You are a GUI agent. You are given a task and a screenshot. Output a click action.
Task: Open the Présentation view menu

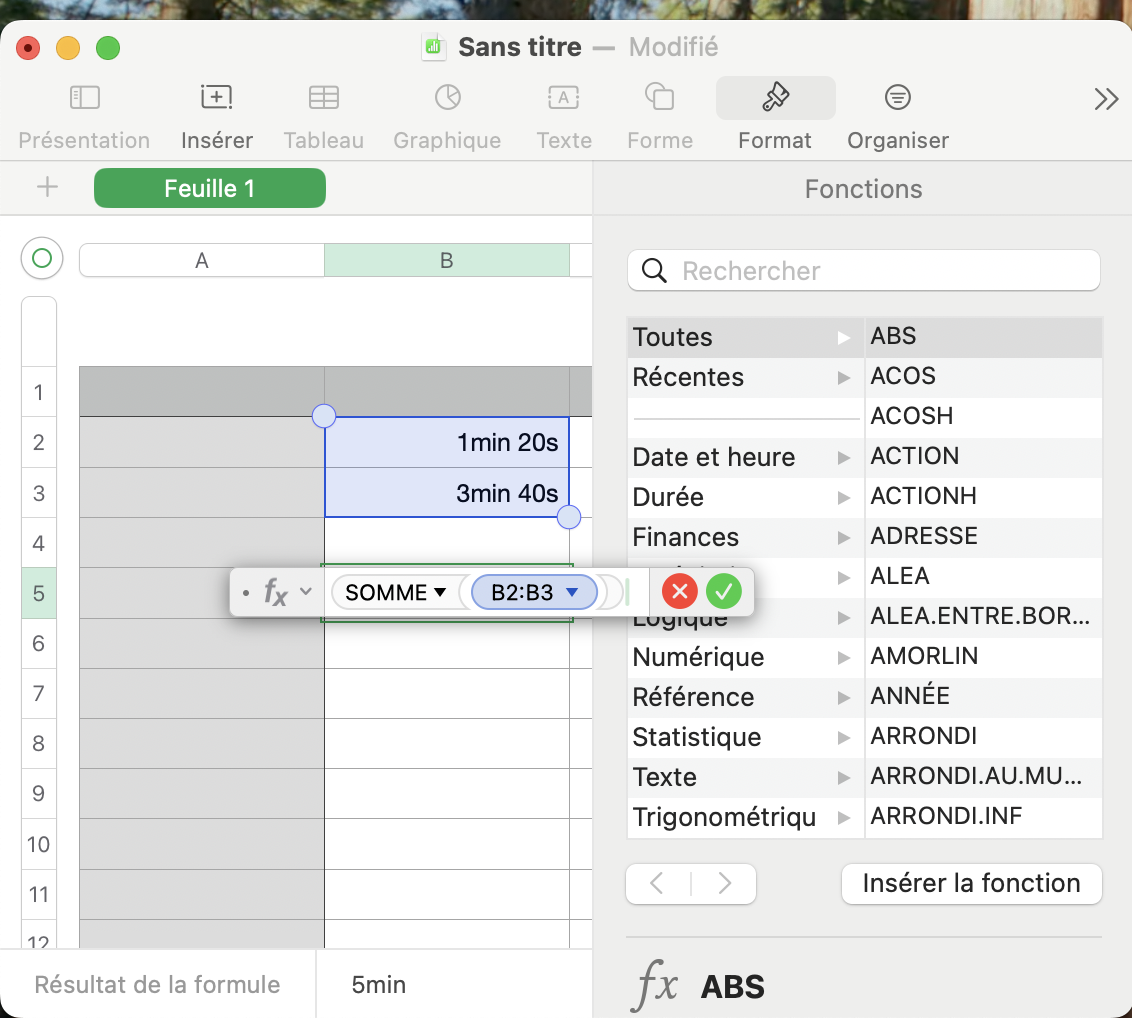coord(84,98)
